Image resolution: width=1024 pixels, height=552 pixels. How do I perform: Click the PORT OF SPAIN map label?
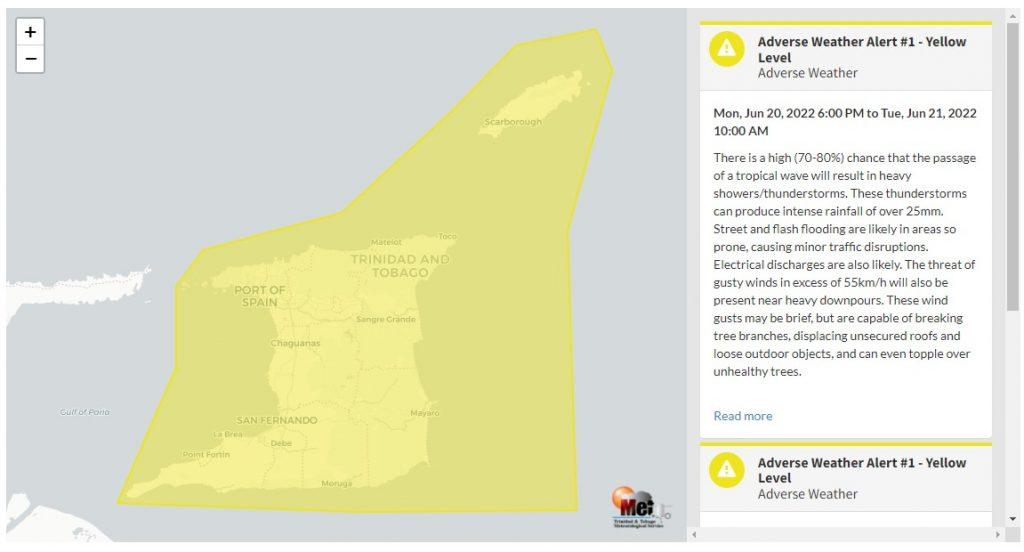(x=259, y=296)
